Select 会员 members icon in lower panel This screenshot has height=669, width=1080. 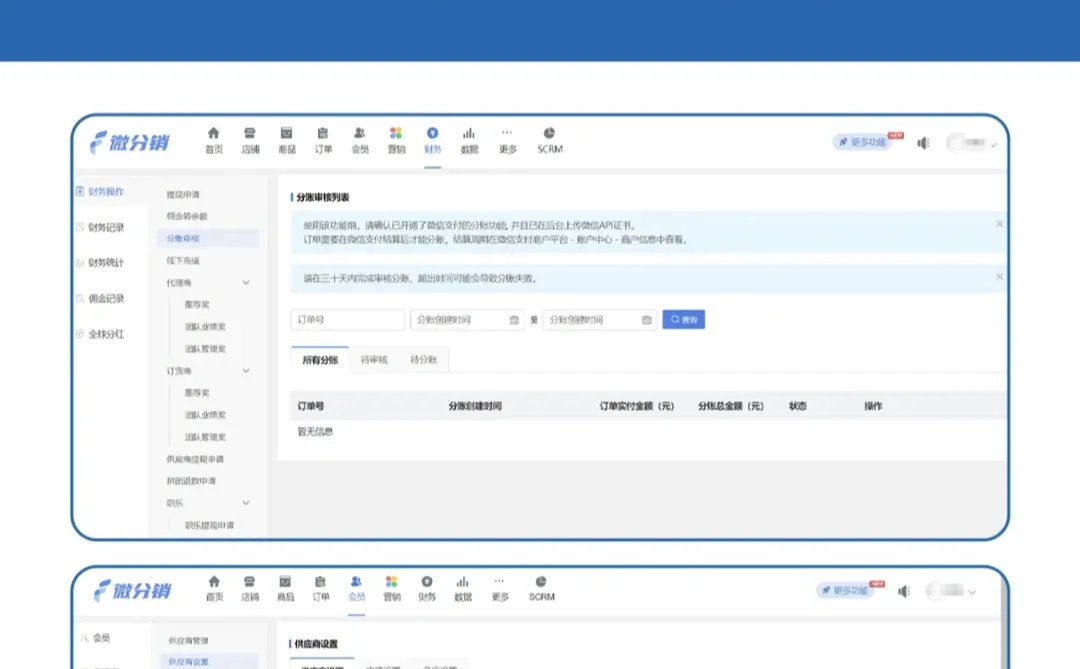click(356, 581)
